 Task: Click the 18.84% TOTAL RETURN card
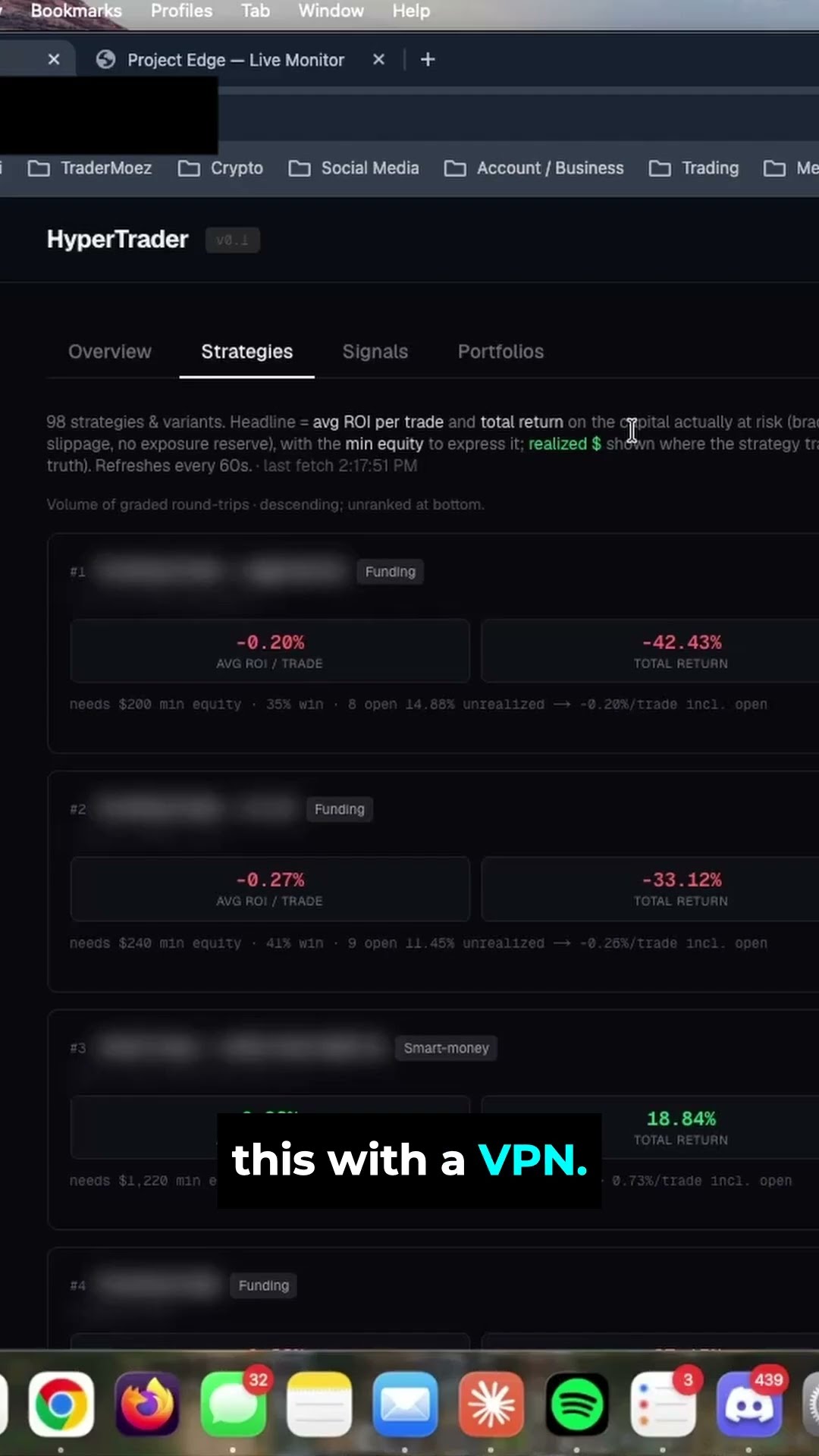(651, 1127)
